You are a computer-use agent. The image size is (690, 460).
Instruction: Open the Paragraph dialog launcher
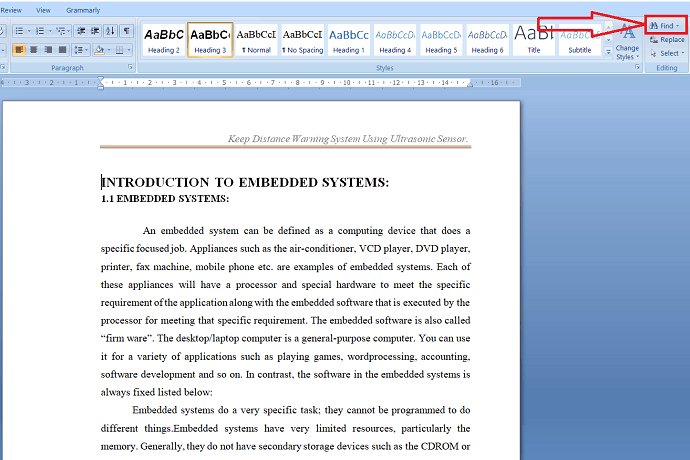[x=130, y=67]
